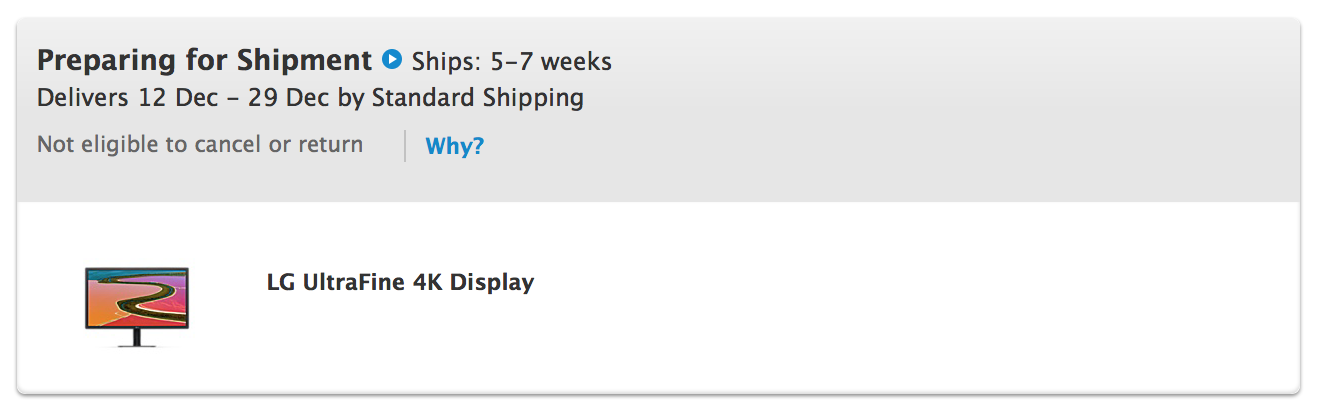Viewport: 1320px width, 414px height.
Task: Open the LG UltraFine 4K Display product title
Action: click(x=400, y=282)
